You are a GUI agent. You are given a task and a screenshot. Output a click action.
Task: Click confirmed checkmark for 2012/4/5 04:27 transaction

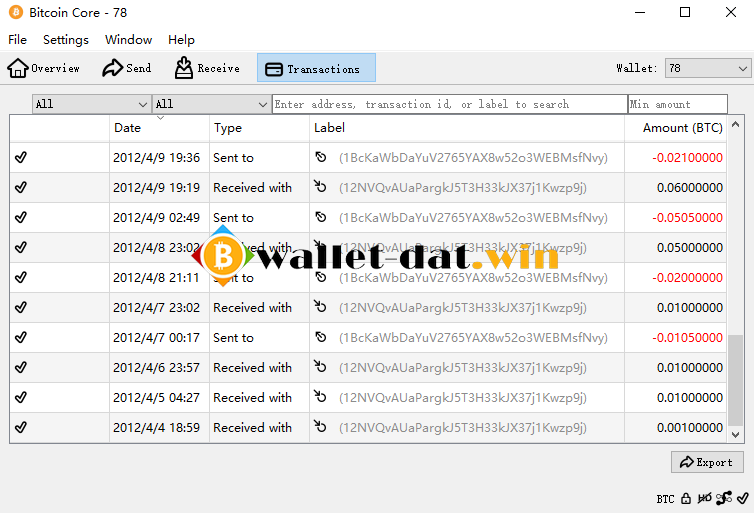pos(21,397)
